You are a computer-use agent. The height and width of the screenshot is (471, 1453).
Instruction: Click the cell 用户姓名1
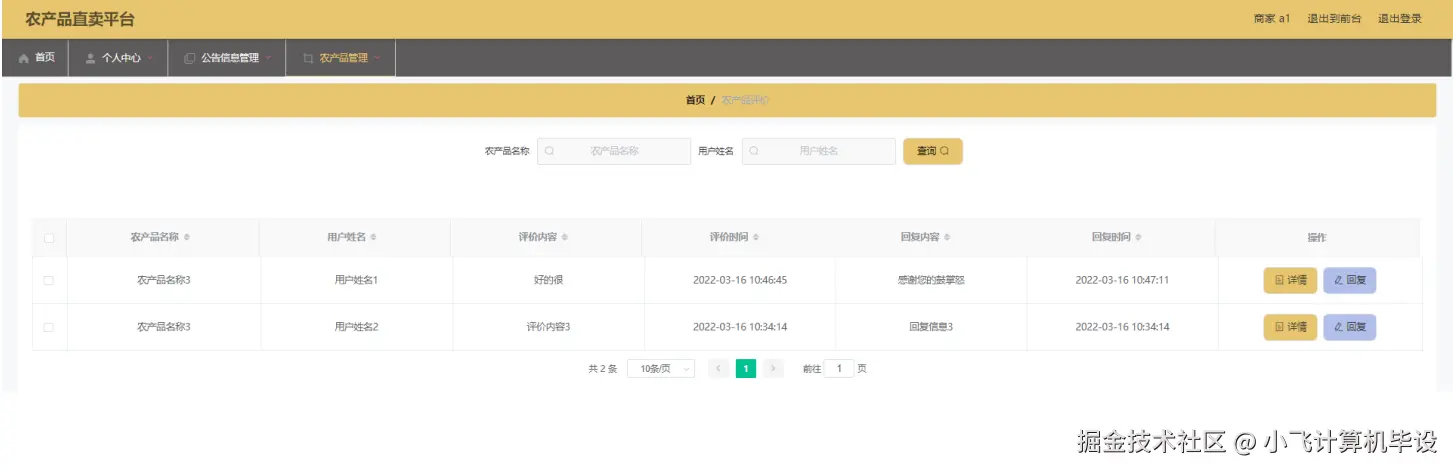(x=356, y=281)
